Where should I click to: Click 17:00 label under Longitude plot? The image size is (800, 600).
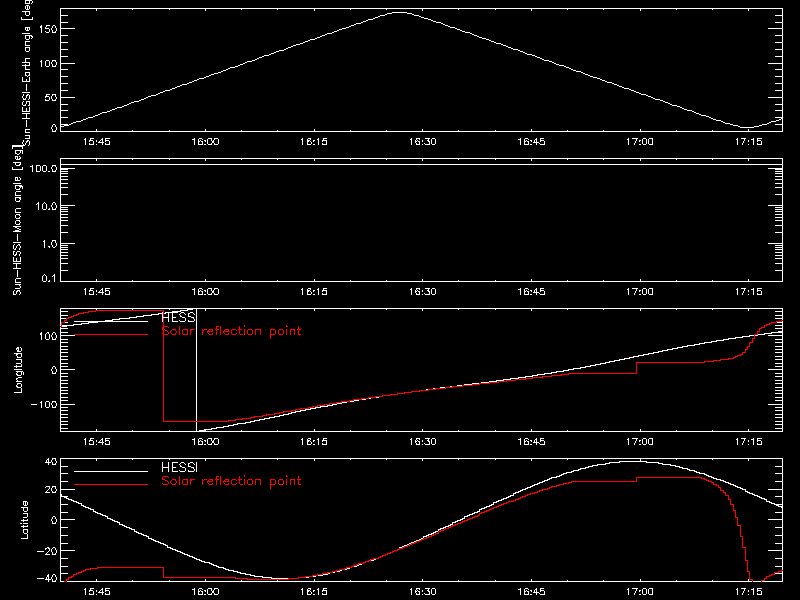640,441
